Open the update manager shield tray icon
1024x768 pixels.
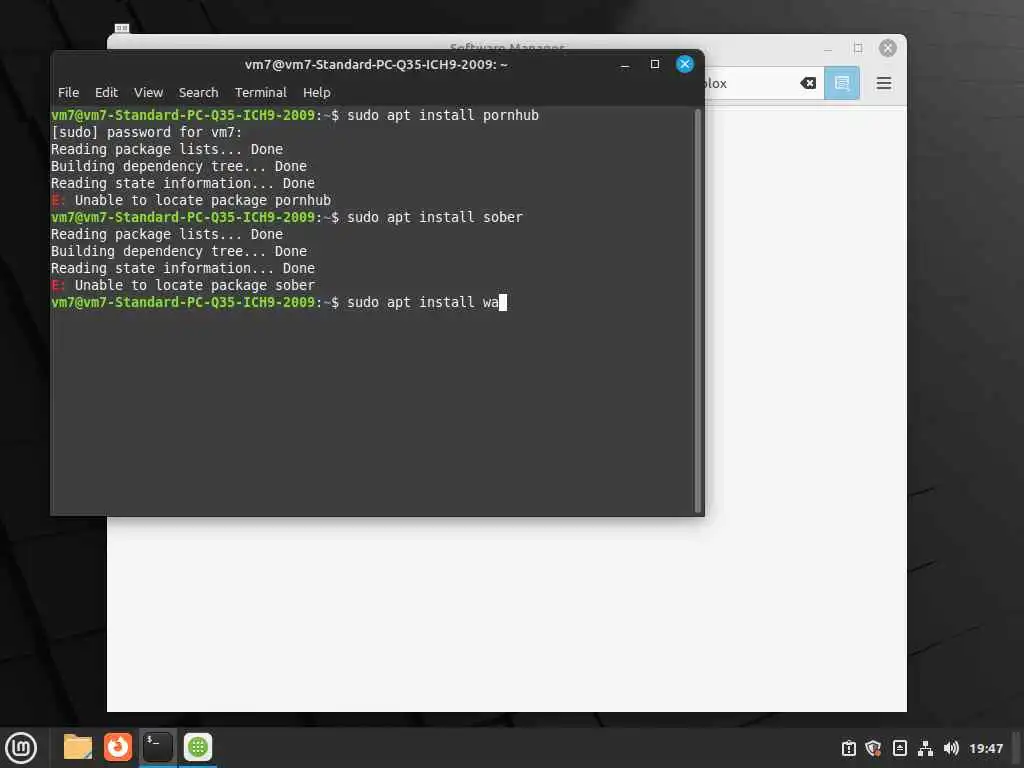pyautogui.click(x=873, y=748)
